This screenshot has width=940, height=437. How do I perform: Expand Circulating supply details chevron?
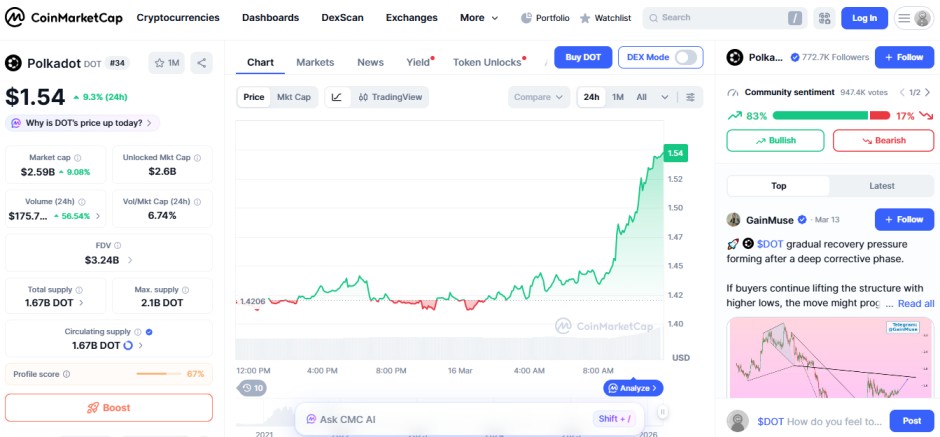click(141, 345)
